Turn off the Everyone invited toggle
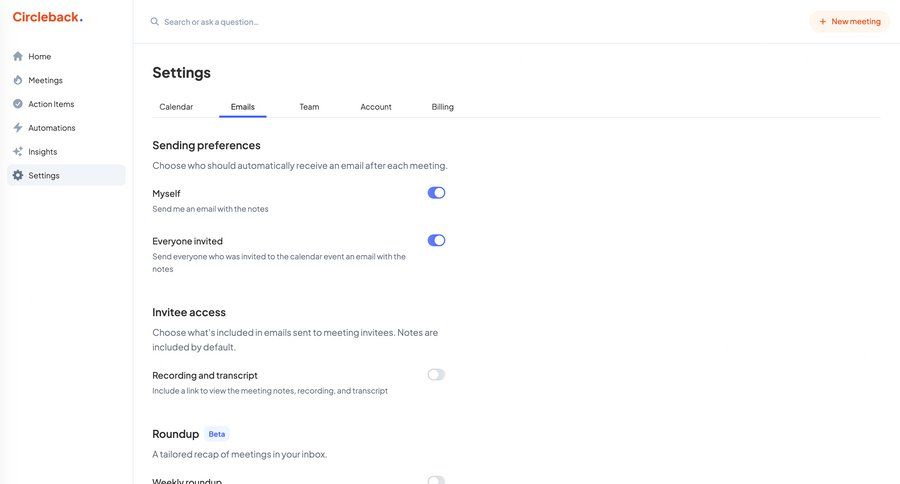This screenshot has height=484, width=900. point(436,241)
